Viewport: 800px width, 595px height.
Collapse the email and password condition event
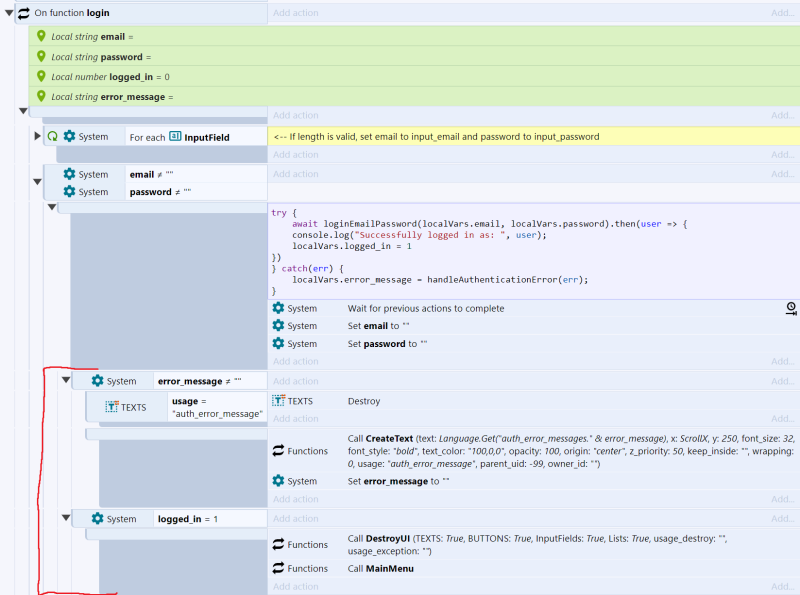(x=37, y=182)
